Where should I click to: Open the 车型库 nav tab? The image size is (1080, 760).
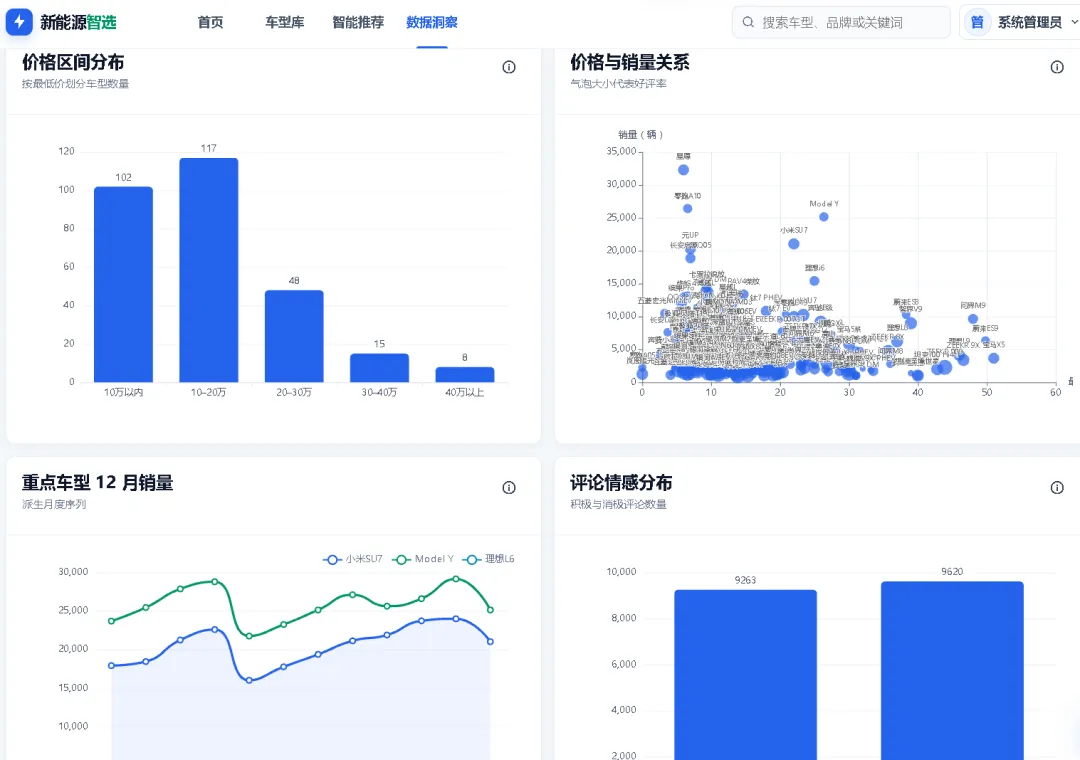tap(284, 22)
